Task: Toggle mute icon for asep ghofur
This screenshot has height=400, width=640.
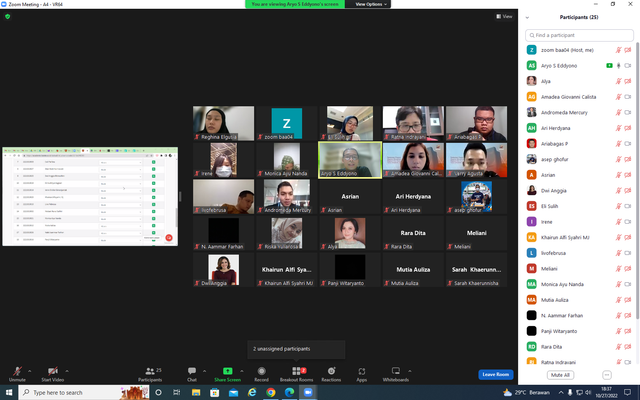Action: tap(618, 159)
